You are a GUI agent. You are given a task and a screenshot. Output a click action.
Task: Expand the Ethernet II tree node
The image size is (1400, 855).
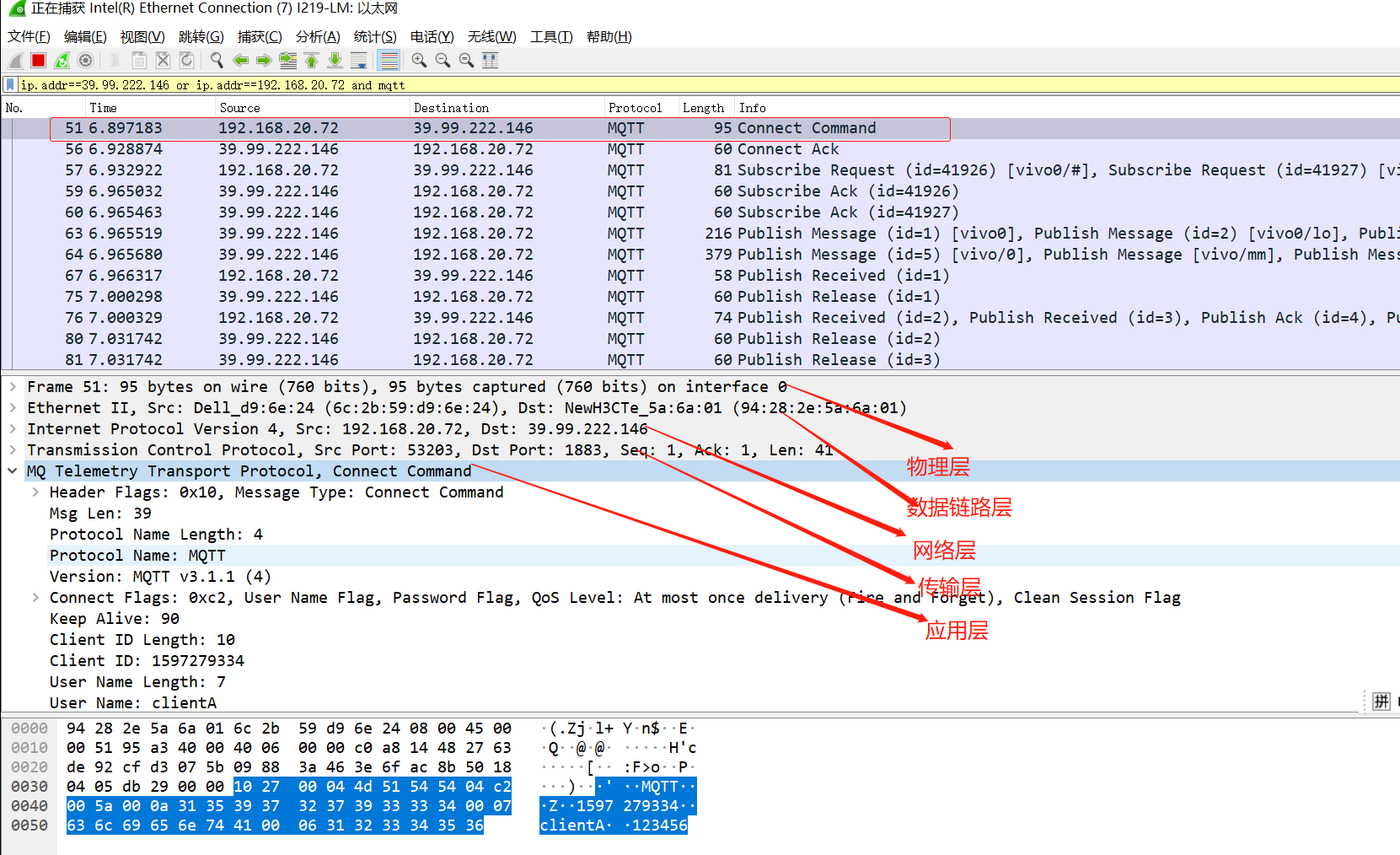coord(13,407)
